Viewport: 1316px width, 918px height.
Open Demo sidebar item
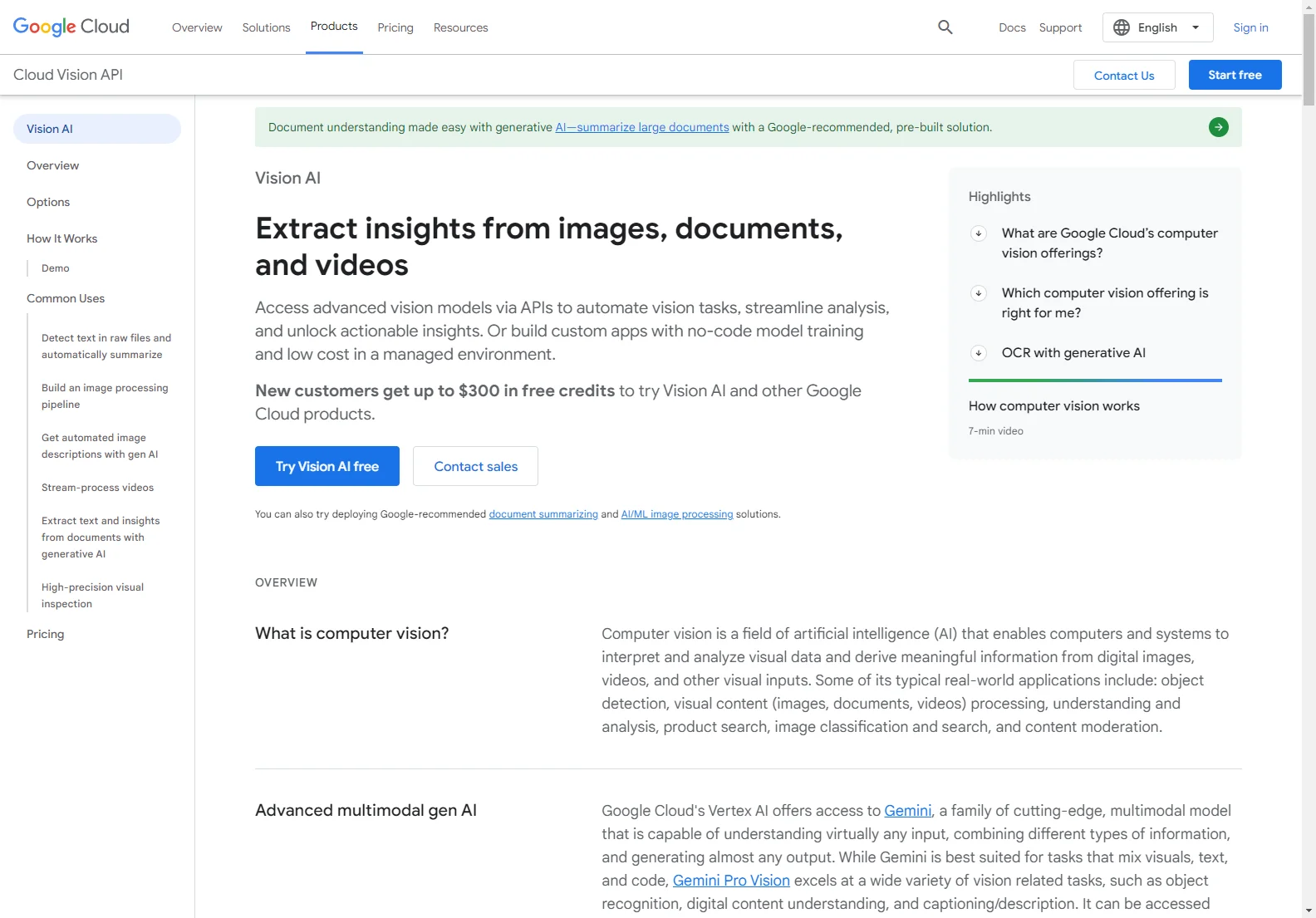56,268
